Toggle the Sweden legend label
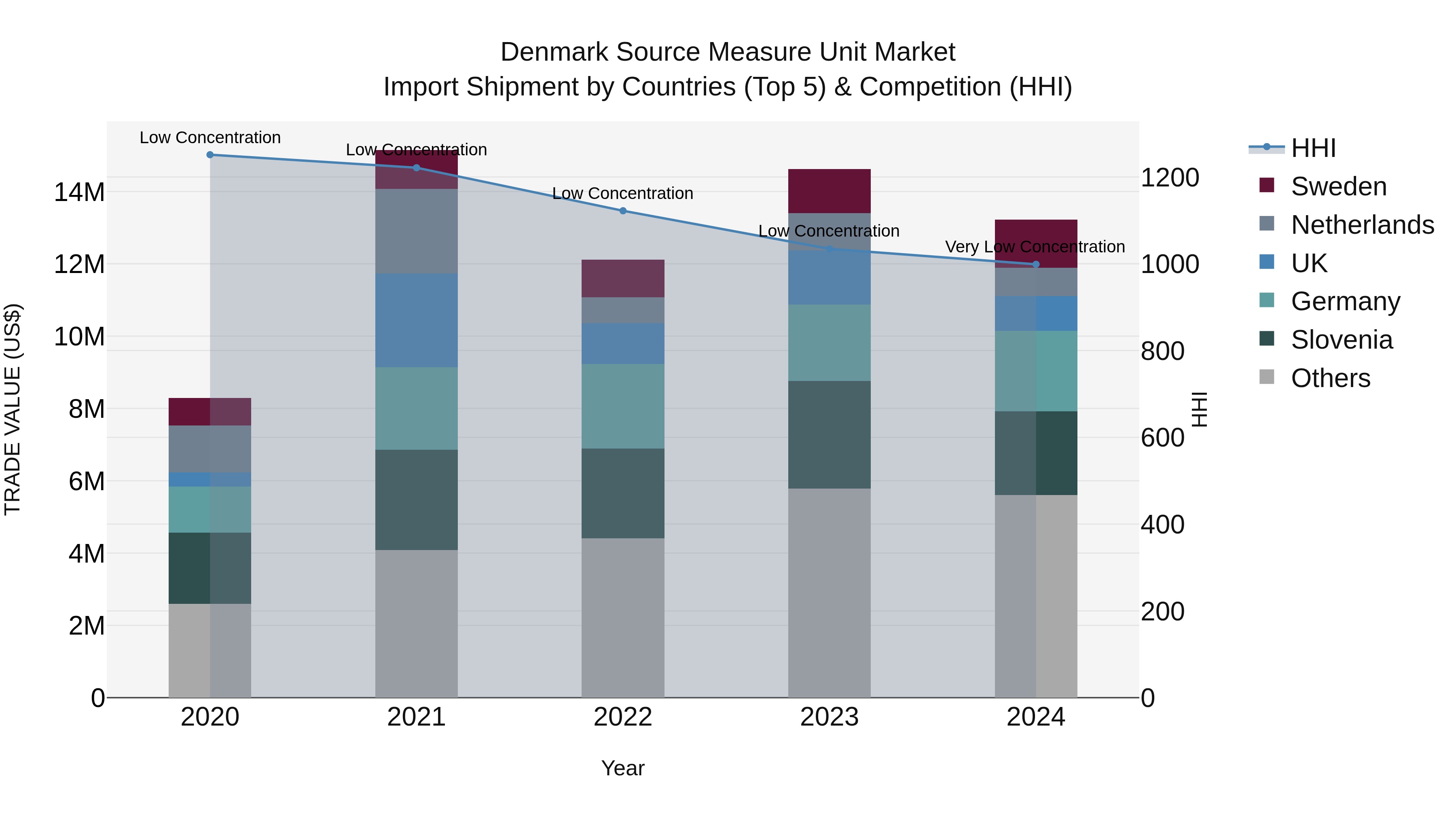The image size is (1456, 819). click(1338, 186)
